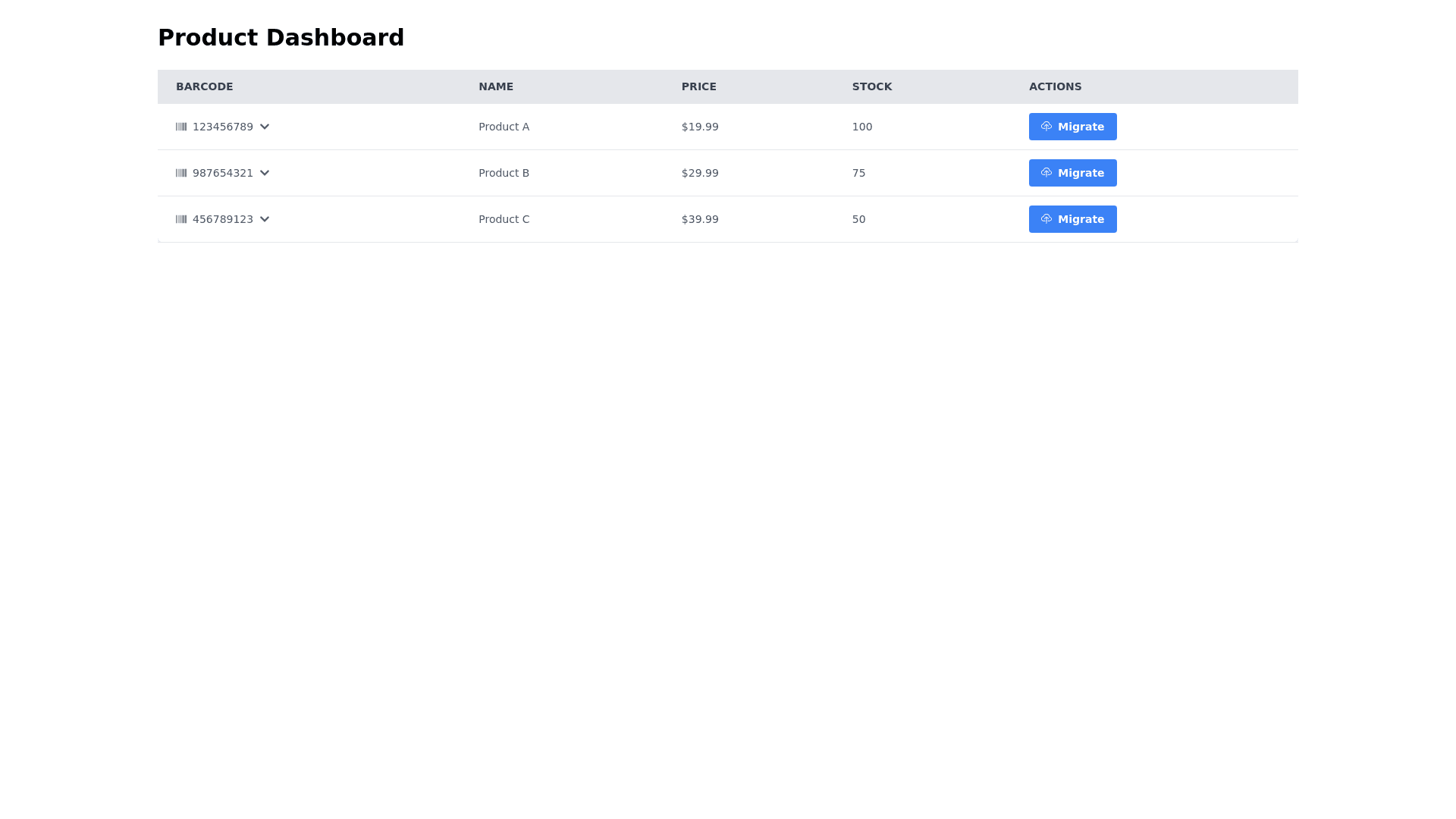Click the BARCODE column header
Viewport: 1456px width, 819px height.
pyautogui.click(x=205, y=86)
